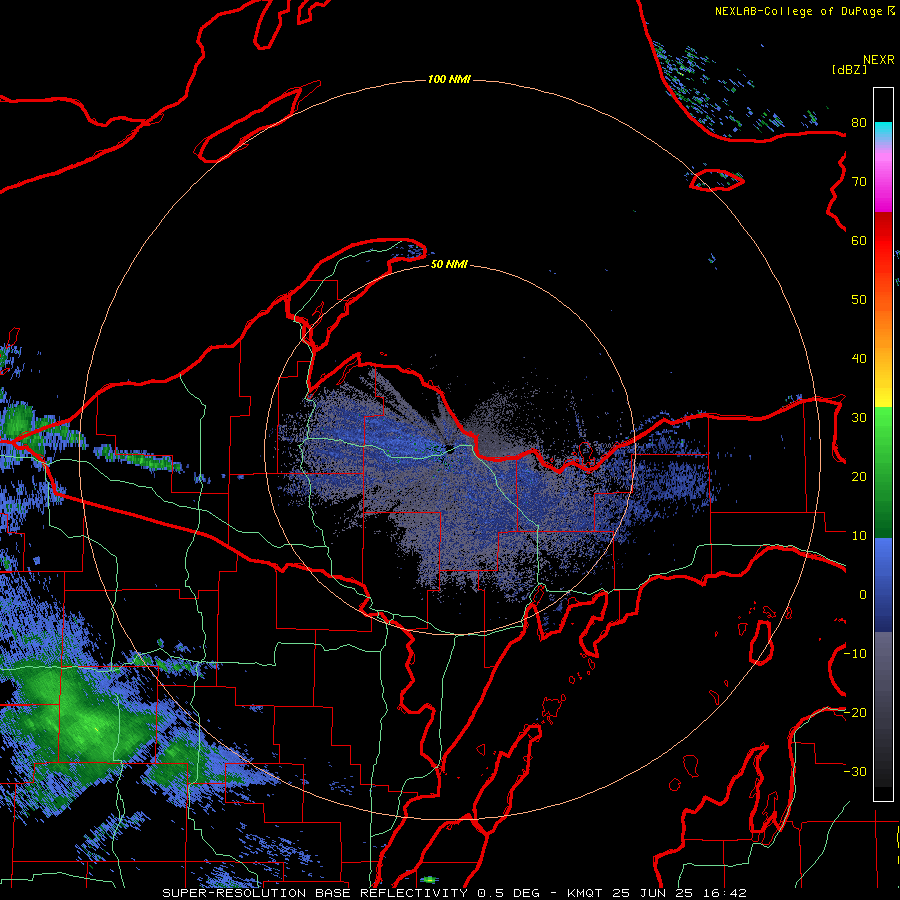Click the 50 NMI range ring label
900x900 pixels.
click(449, 264)
